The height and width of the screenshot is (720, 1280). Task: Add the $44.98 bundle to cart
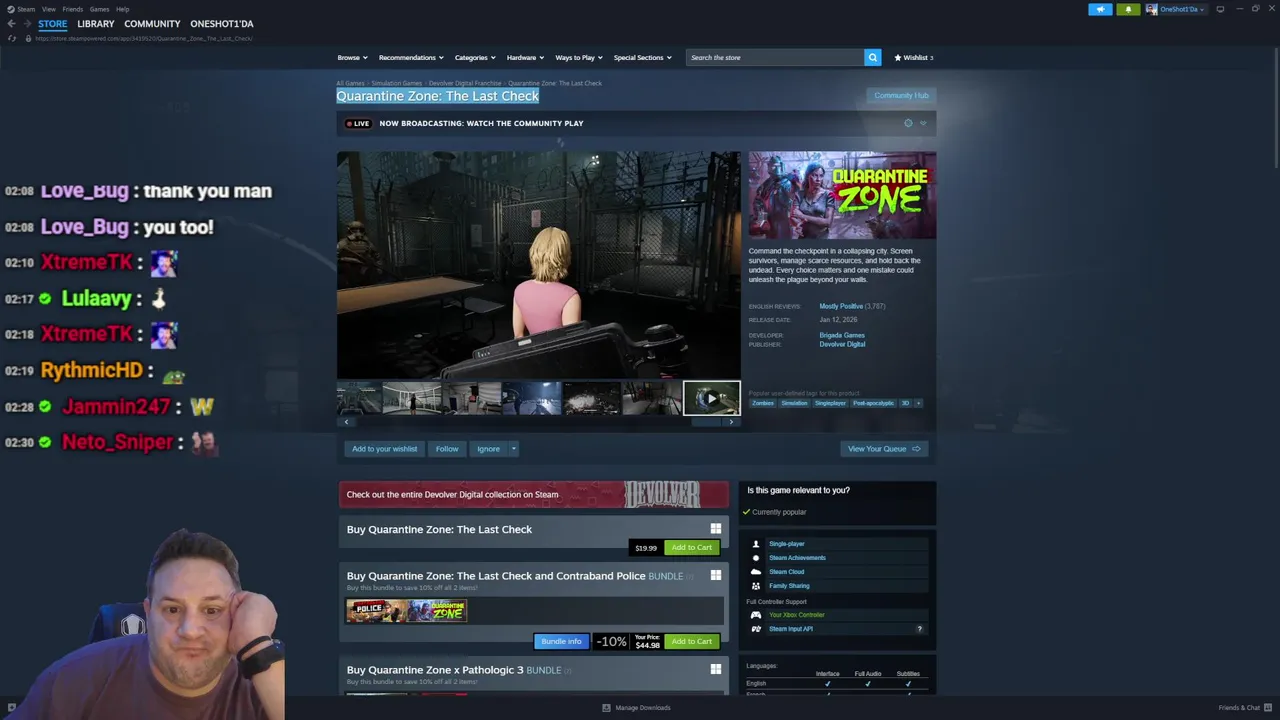[x=691, y=641]
